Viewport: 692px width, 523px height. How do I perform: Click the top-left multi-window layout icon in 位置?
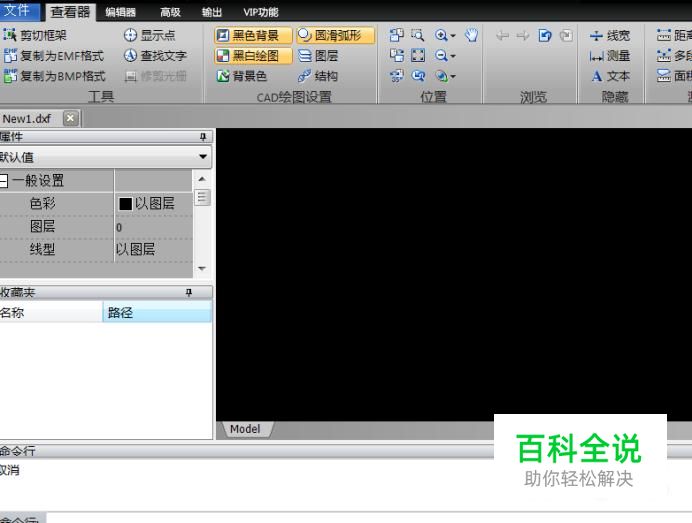[396, 35]
